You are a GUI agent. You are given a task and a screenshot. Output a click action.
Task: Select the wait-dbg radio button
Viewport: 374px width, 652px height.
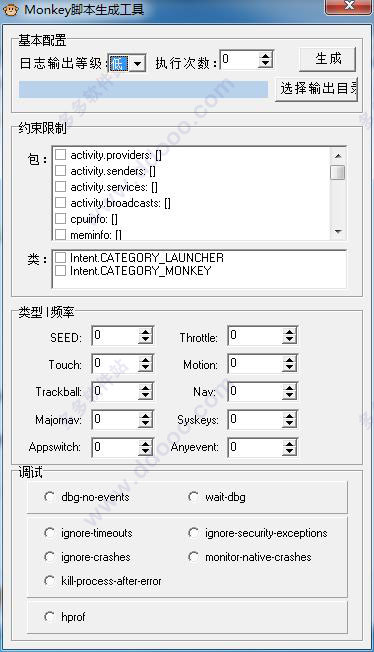point(193,496)
